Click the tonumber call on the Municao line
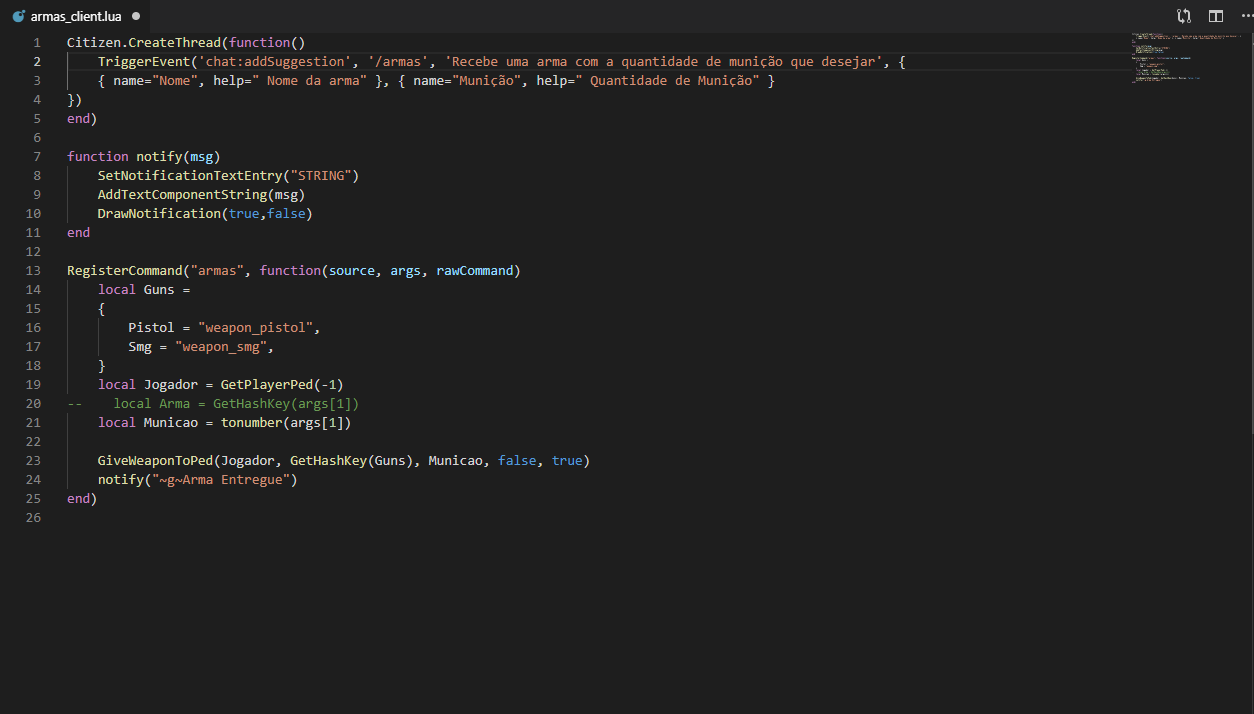1254x714 pixels. coord(250,423)
